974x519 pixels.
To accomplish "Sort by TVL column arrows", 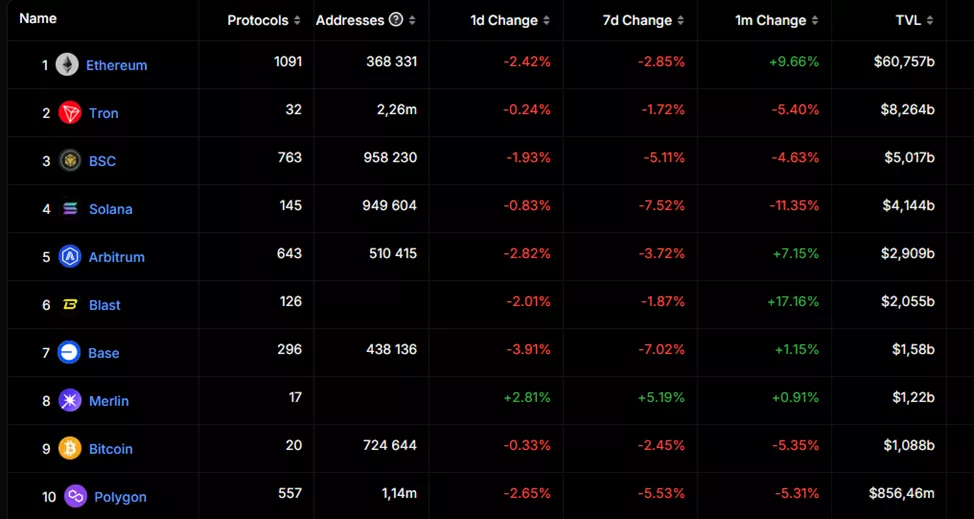I will tap(930, 21).
